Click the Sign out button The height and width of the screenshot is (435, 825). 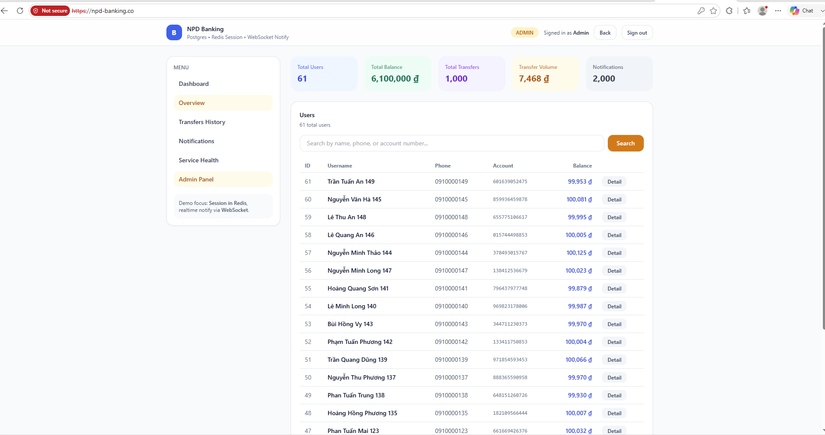tap(637, 33)
